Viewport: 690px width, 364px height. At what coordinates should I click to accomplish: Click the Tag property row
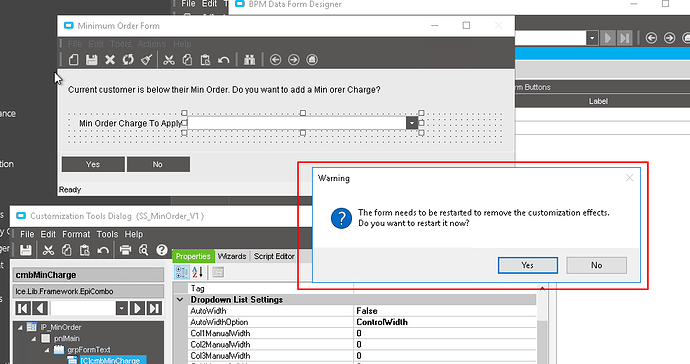click(x=363, y=288)
